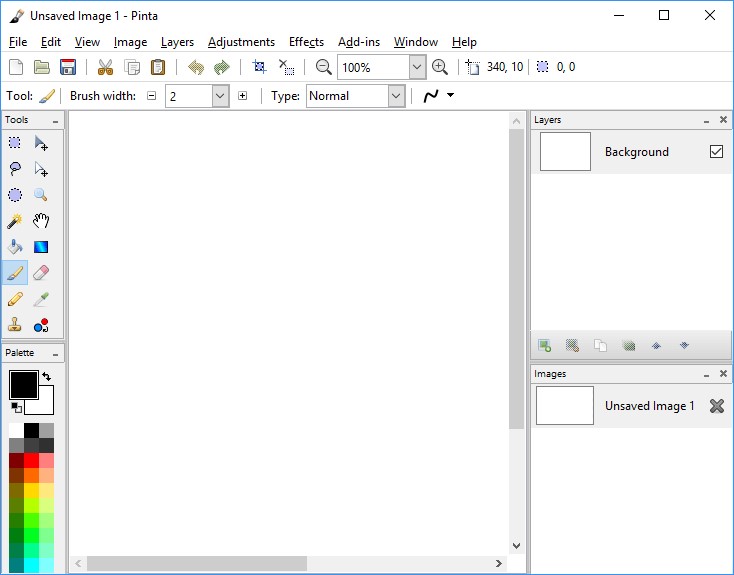734x575 pixels.
Task: Swap primary and secondary colors arrow
Action: [x=46, y=376]
